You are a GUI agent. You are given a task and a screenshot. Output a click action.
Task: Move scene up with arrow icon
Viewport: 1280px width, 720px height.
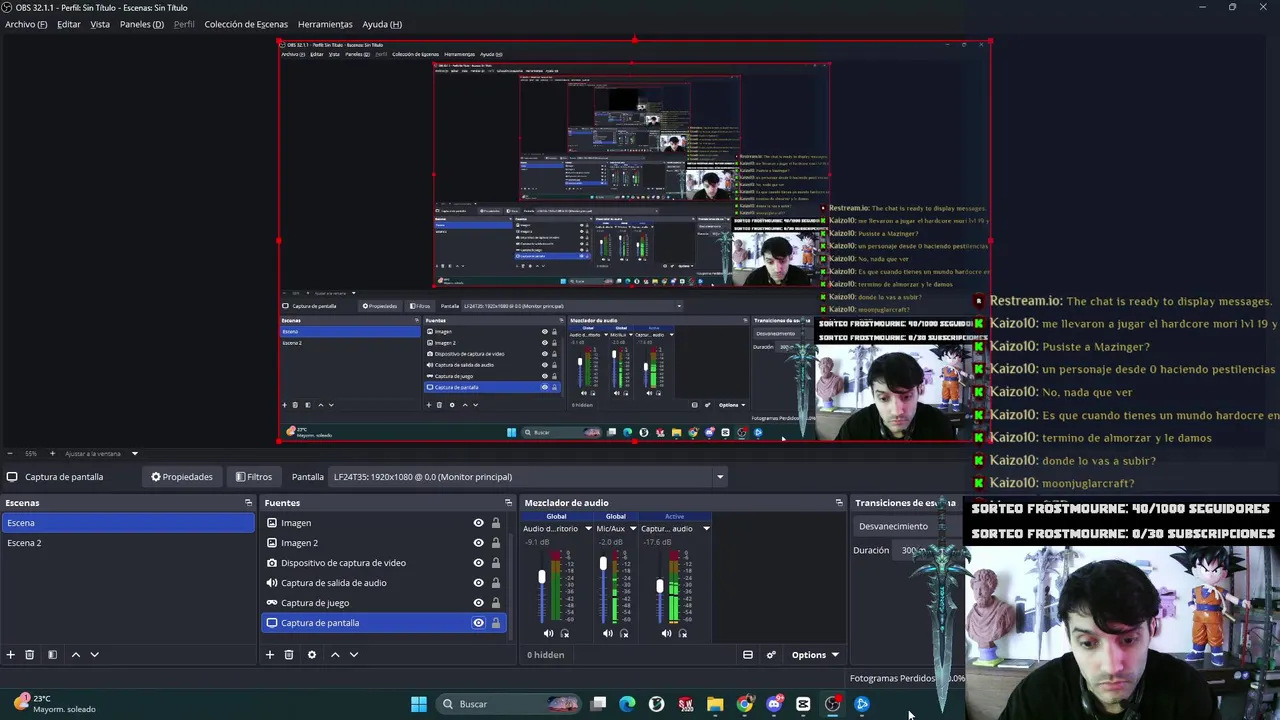[x=75, y=654]
